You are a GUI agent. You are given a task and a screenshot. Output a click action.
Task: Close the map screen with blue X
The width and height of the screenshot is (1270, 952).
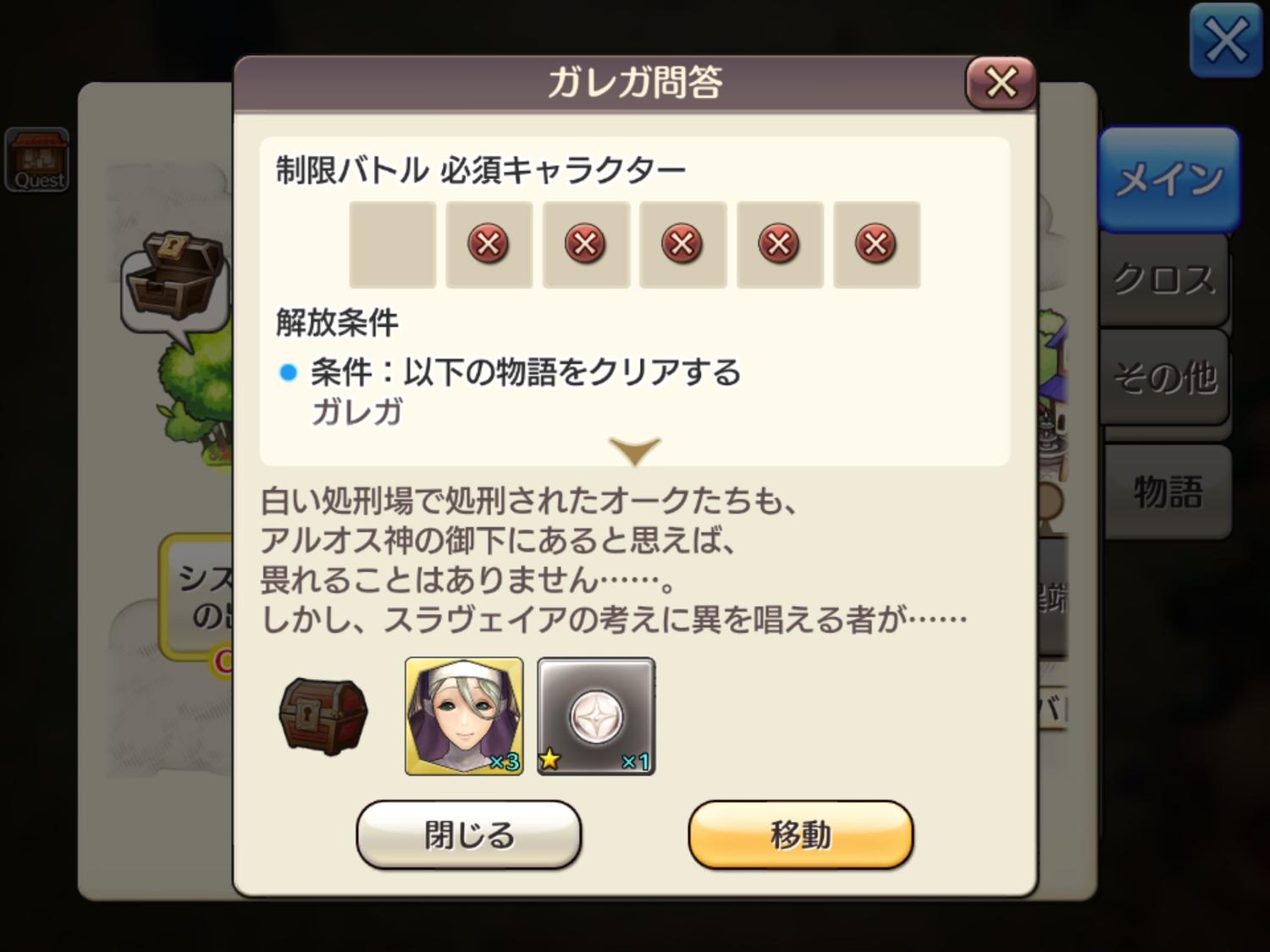(x=1226, y=40)
